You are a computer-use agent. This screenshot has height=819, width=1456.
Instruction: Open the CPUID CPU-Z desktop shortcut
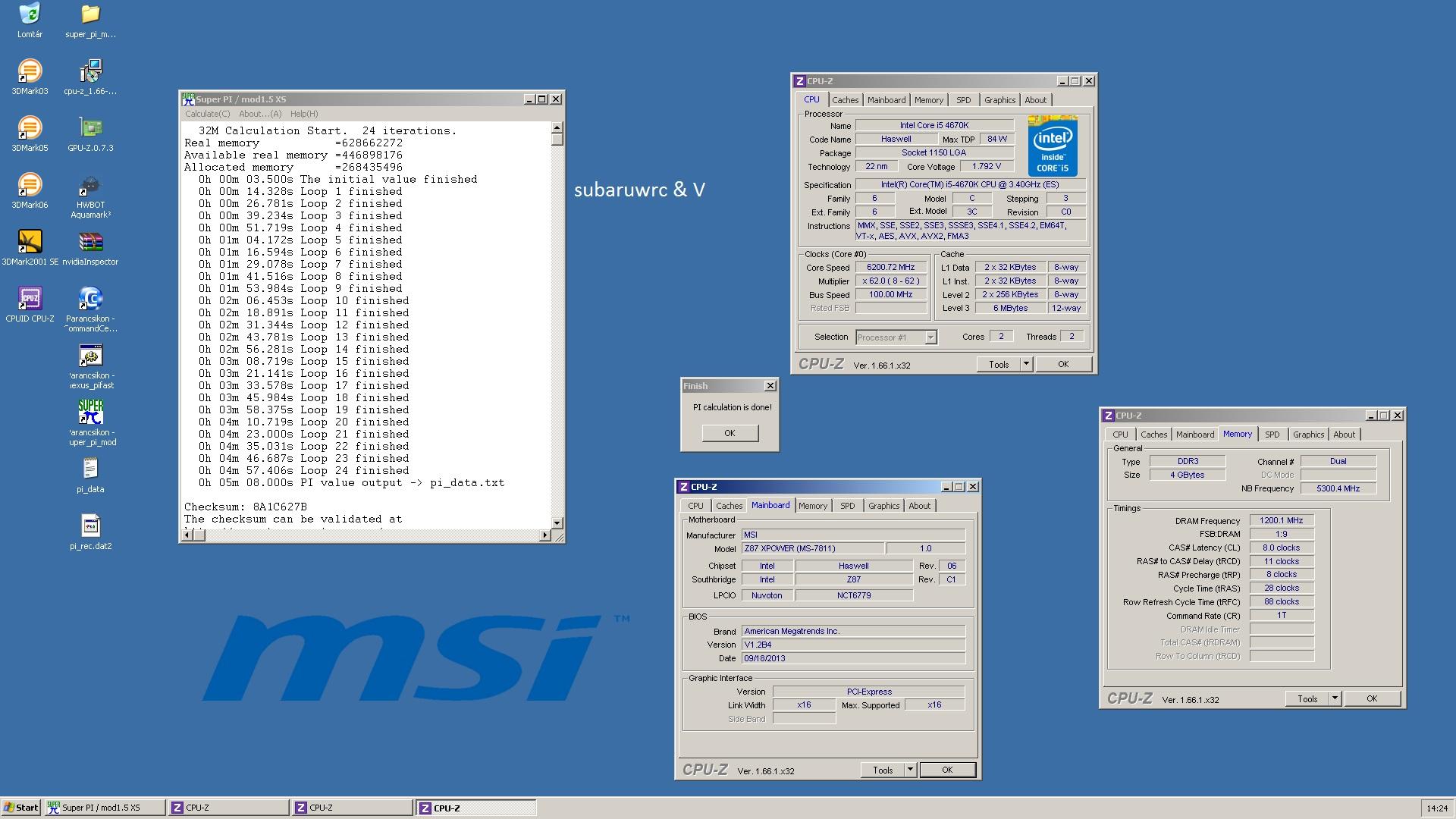click(30, 299)
